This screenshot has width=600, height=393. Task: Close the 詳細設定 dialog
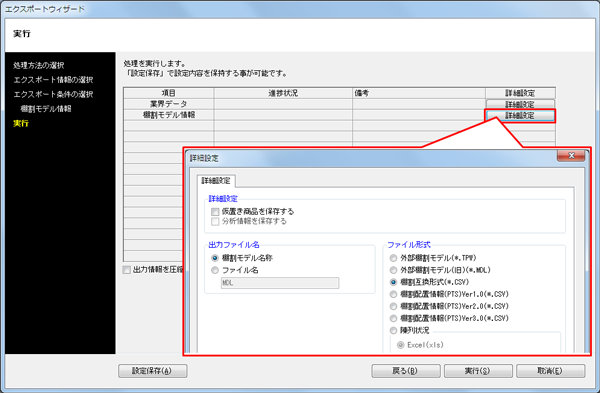tap(571, 155)
